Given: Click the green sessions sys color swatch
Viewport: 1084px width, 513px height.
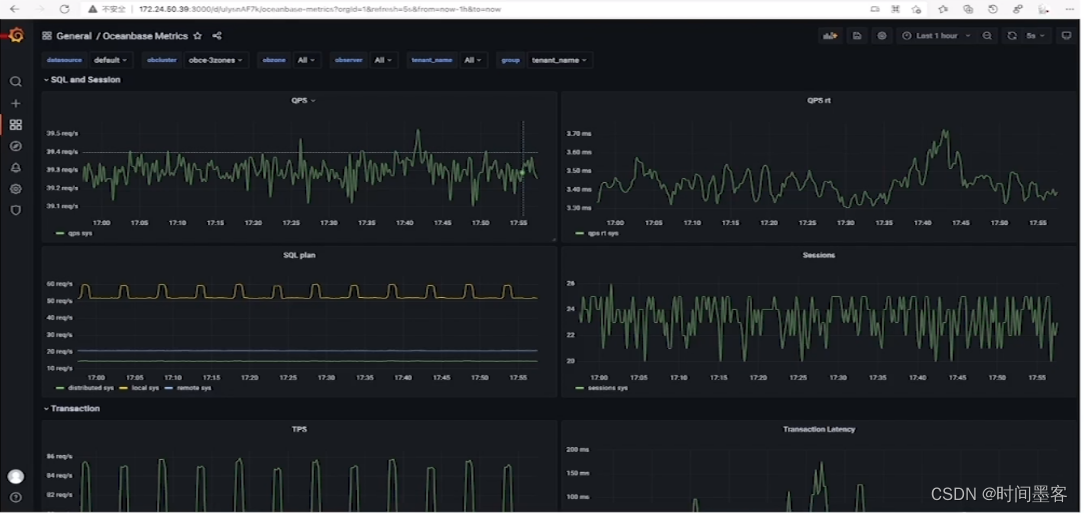Looking at the screenshot, I should pyautogui.click(x=579, y=388).
